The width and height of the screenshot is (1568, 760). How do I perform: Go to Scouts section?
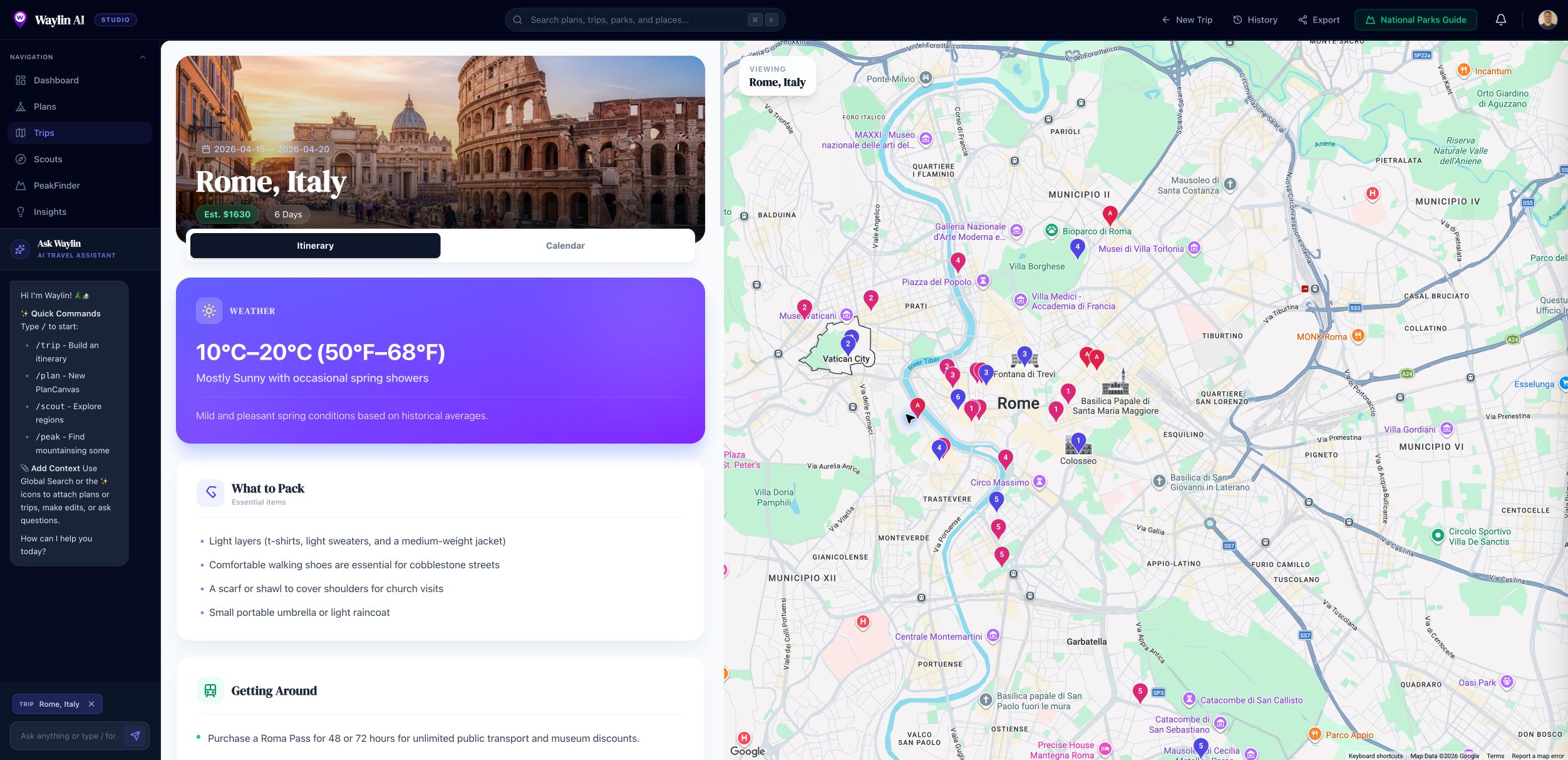click(80, 159)
